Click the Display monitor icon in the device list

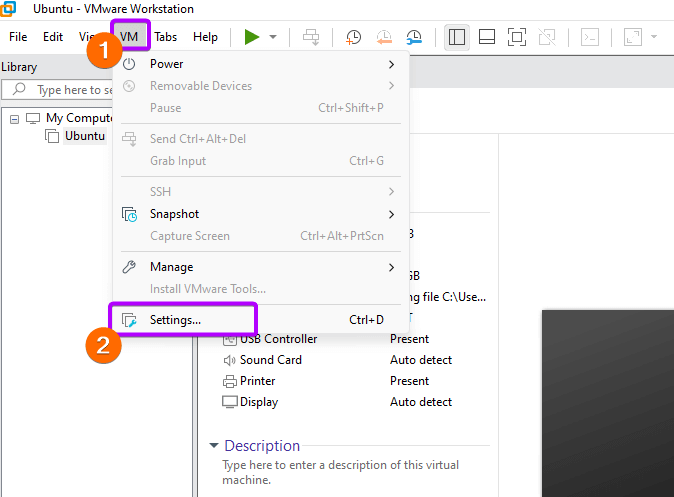(x=230, y=402)
